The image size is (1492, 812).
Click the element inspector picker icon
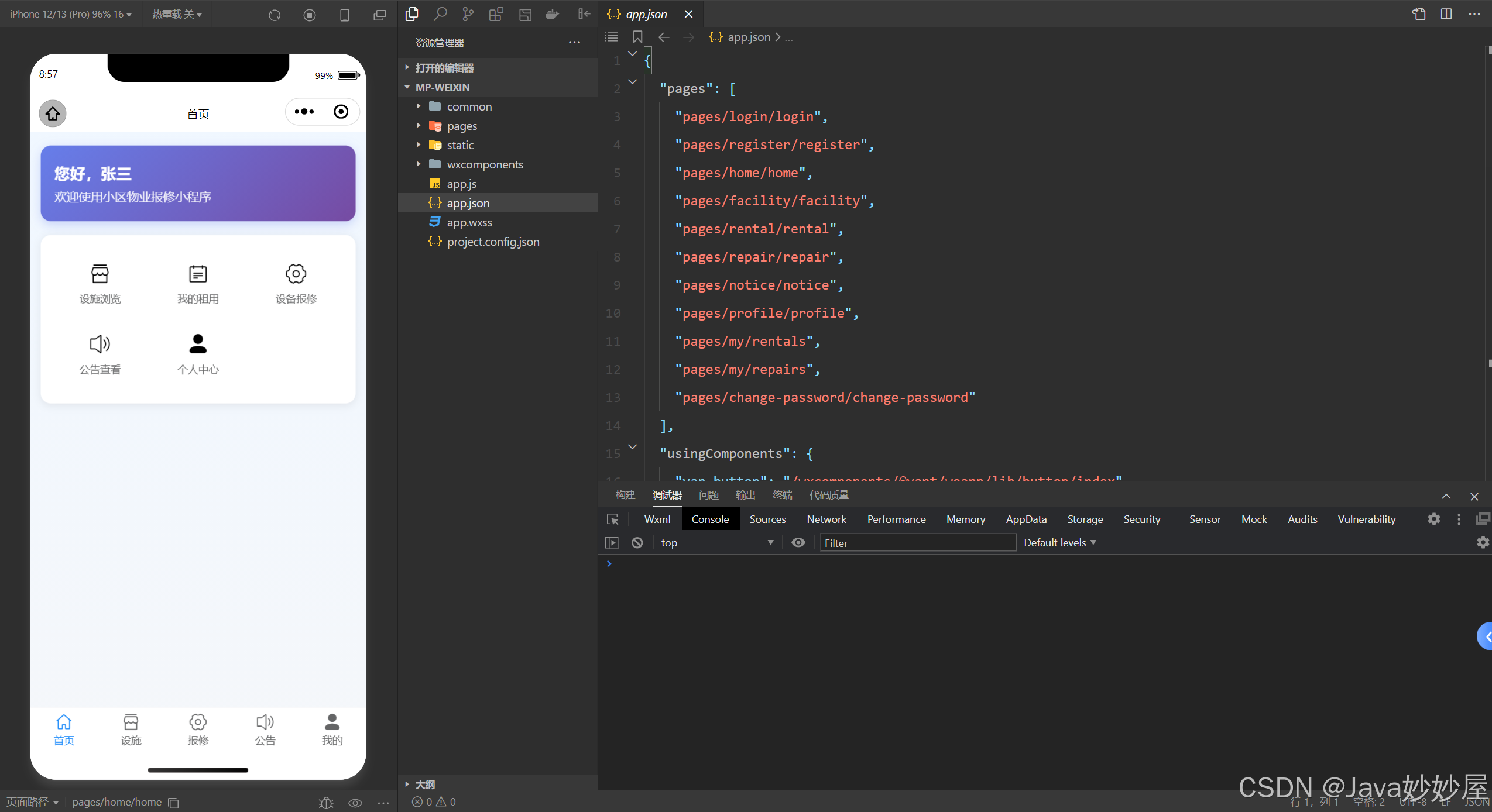[613, 519]
